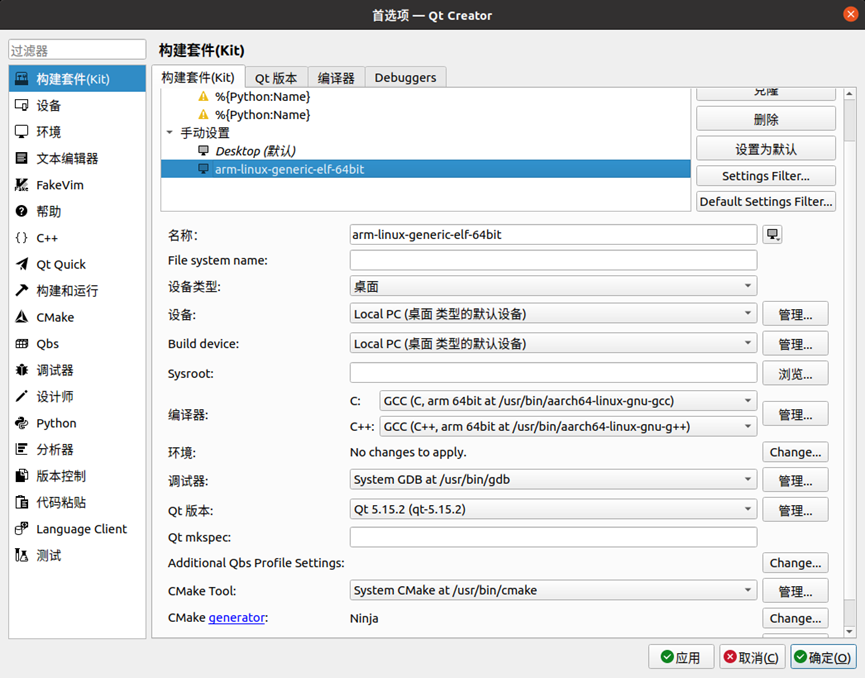
Task: Open the 设备类型 dropdown
Action: [553, 287]
